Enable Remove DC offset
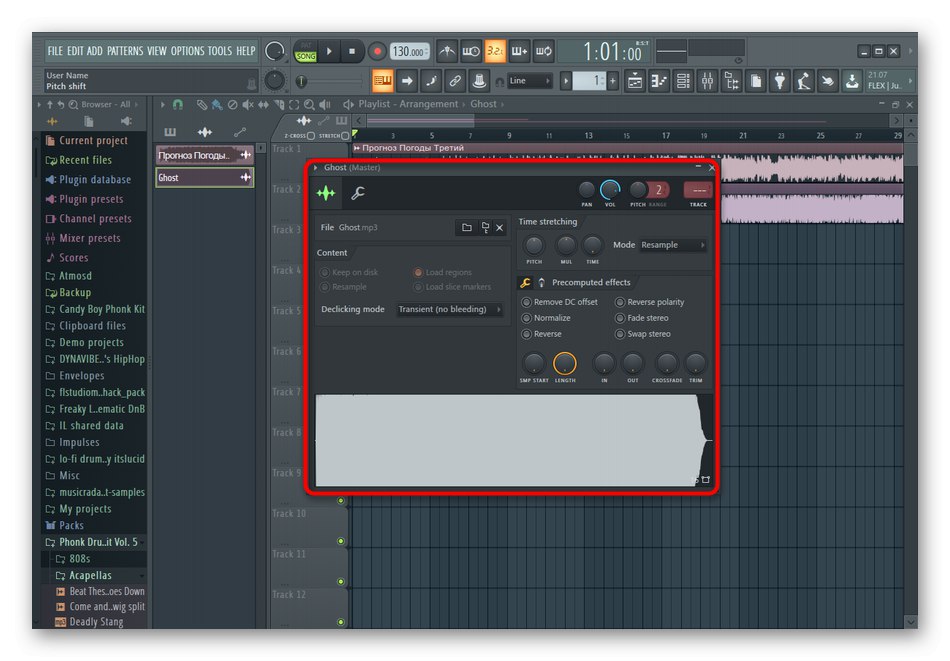This screenshot has width=950, height=661. pos(527,302)
